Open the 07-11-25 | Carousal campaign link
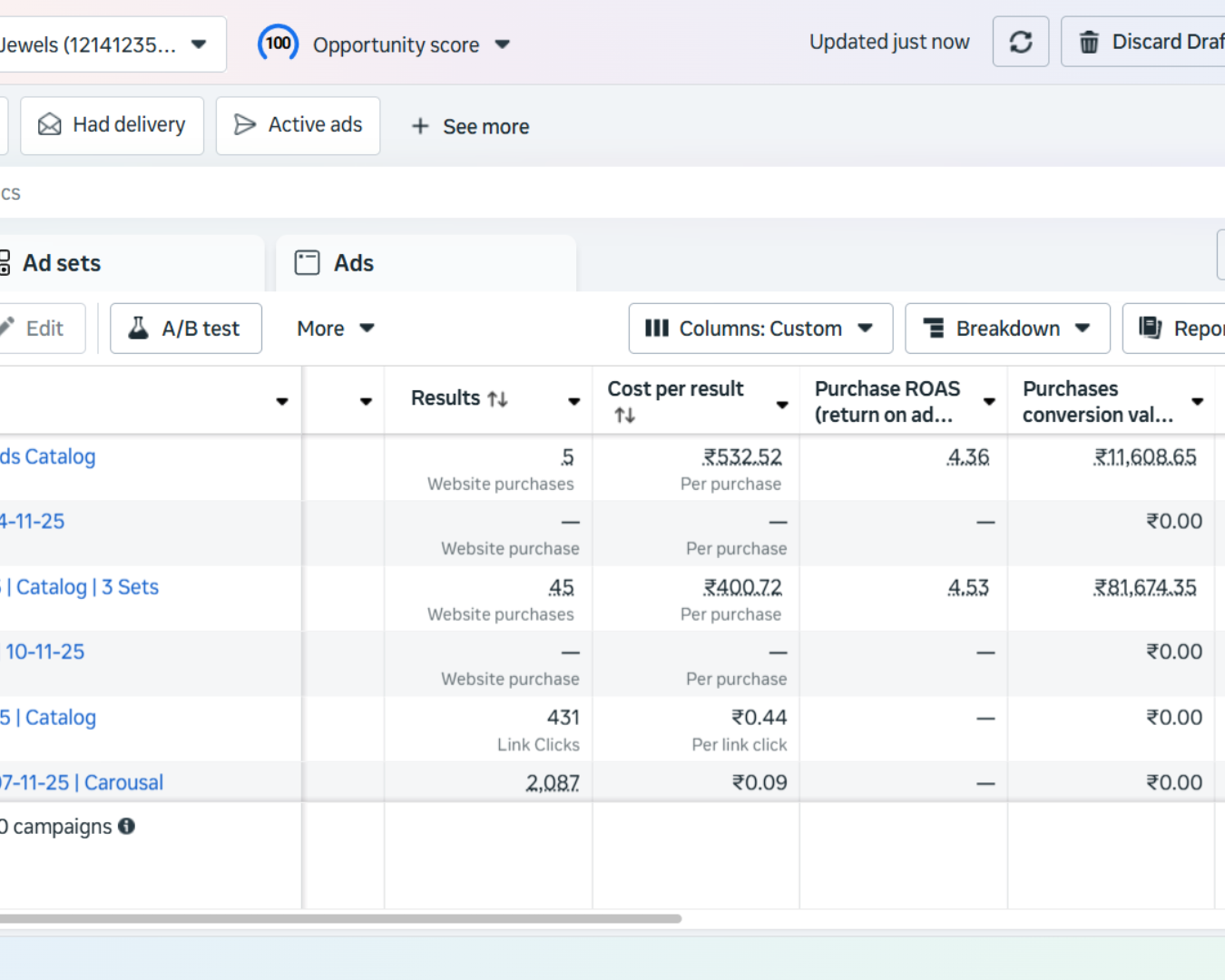 (82, 782)
